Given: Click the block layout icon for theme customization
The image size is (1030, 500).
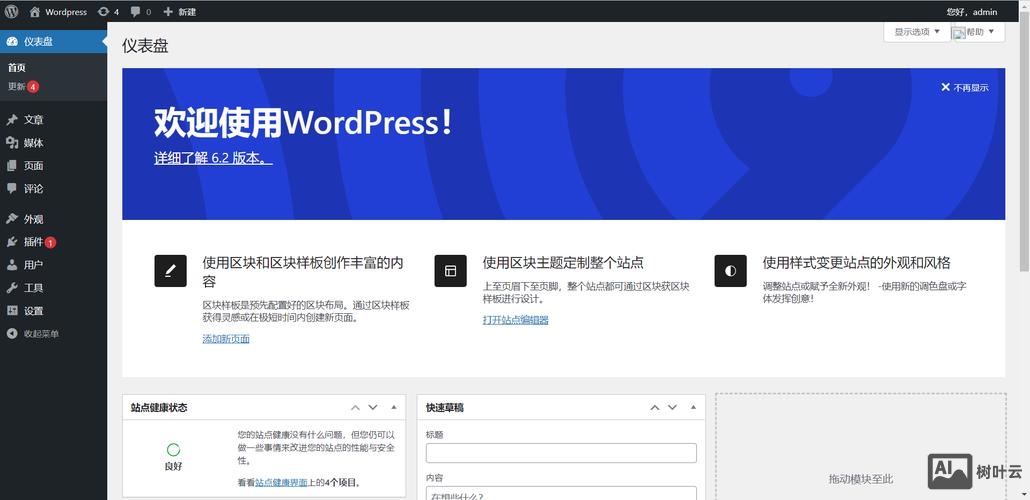Looking at the screenshot, I should click(x=451, y=271).
